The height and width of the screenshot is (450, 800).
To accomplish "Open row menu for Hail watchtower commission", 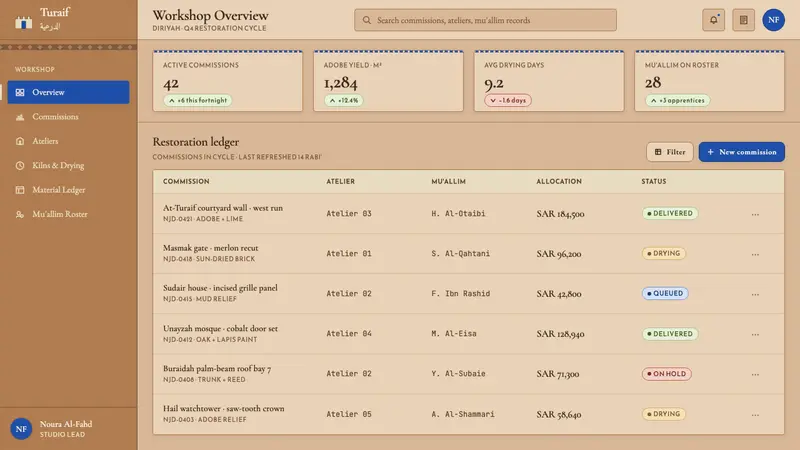I will (755, 415).
